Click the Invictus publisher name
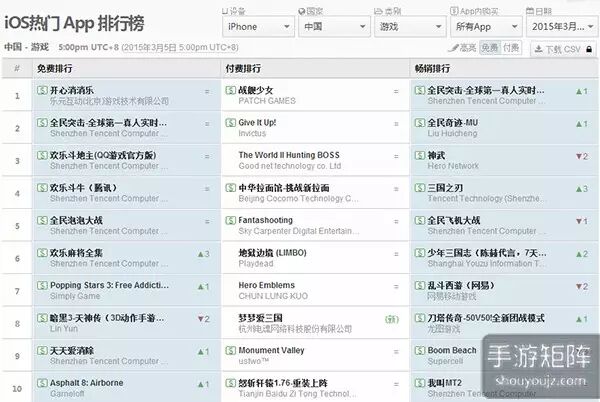This screenshot has height=402, width=600. [x=252, y=133]
